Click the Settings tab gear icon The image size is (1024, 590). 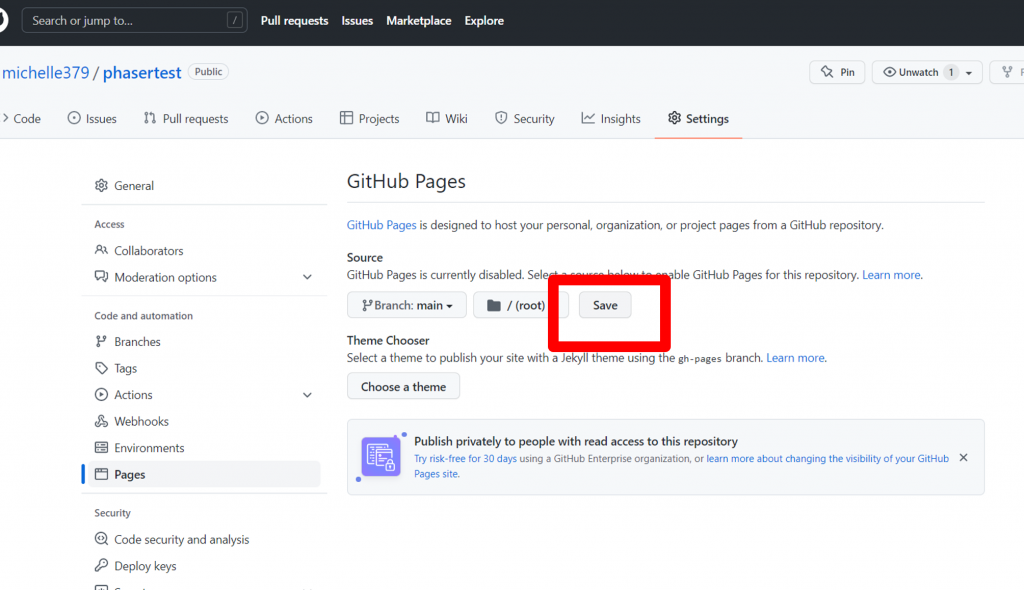tap(674, 118)
